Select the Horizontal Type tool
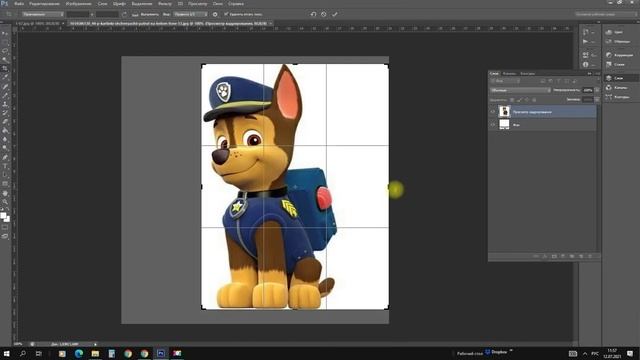640x360 pixels. point(5,166)
